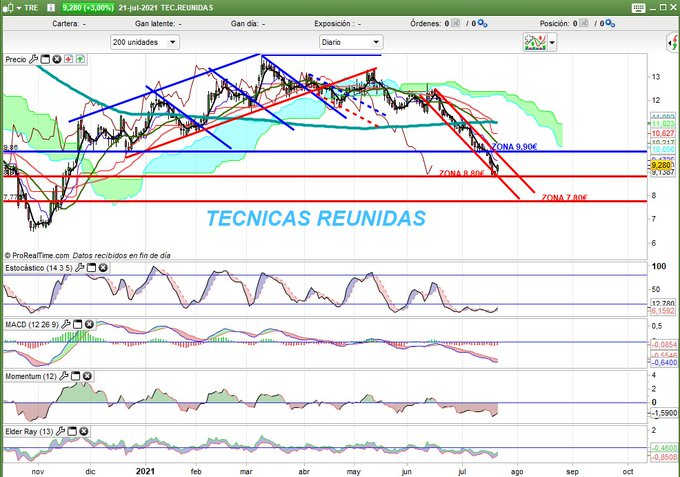Click the ProRealTime.com copyright text
This screenshot has width=680, height=477.
pyautogui.click(x=37, y=255)
